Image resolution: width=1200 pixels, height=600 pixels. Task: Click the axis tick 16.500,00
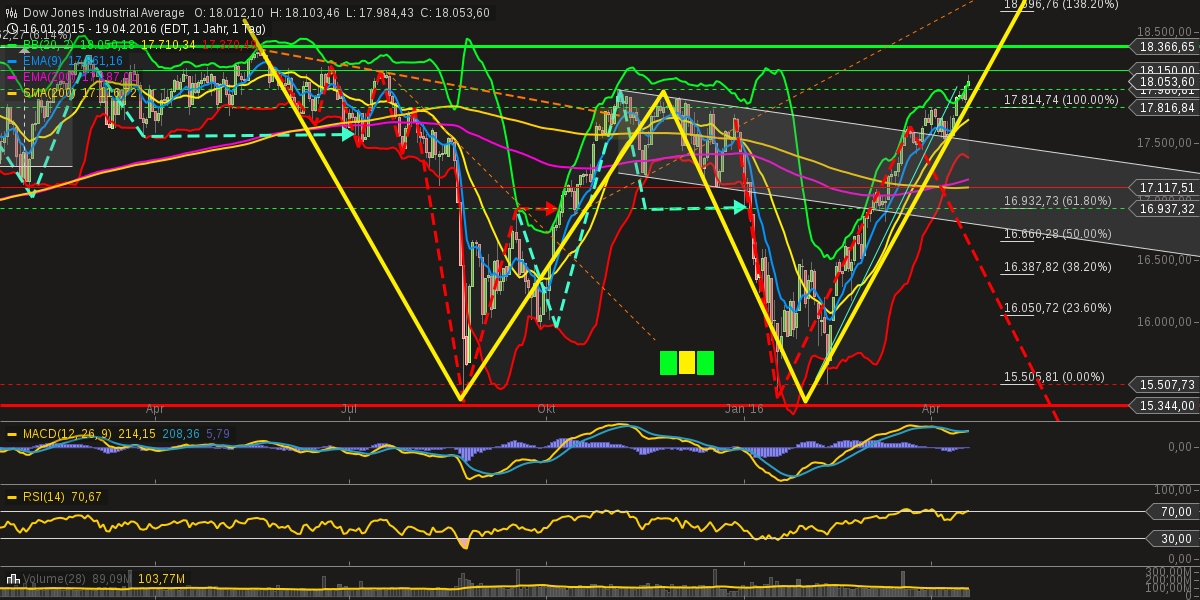click(1163, 259)
